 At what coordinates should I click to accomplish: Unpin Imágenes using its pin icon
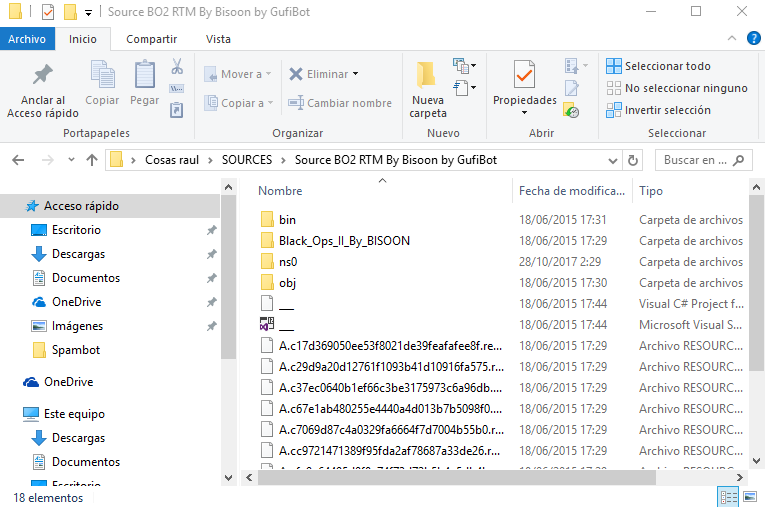[211, 326]
